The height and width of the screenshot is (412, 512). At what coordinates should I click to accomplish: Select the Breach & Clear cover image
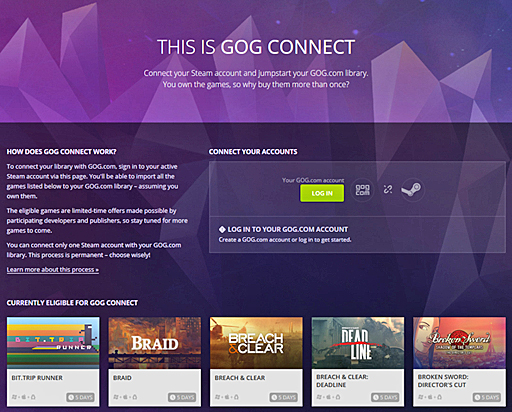tap(256, 343)
